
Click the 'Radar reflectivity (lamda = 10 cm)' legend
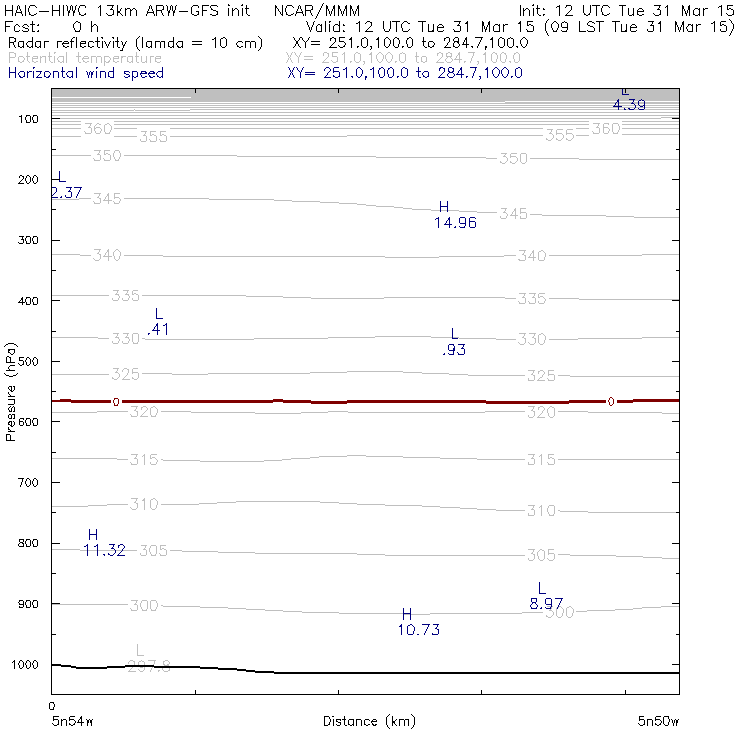135,43
